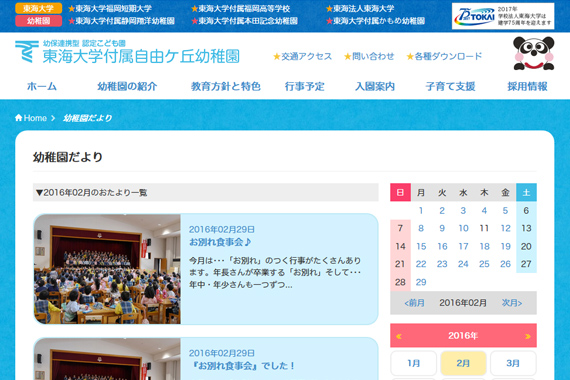Click the kindergarten wave logo beside title
Screen dimensions: 570x380
[x=27, y=51]
